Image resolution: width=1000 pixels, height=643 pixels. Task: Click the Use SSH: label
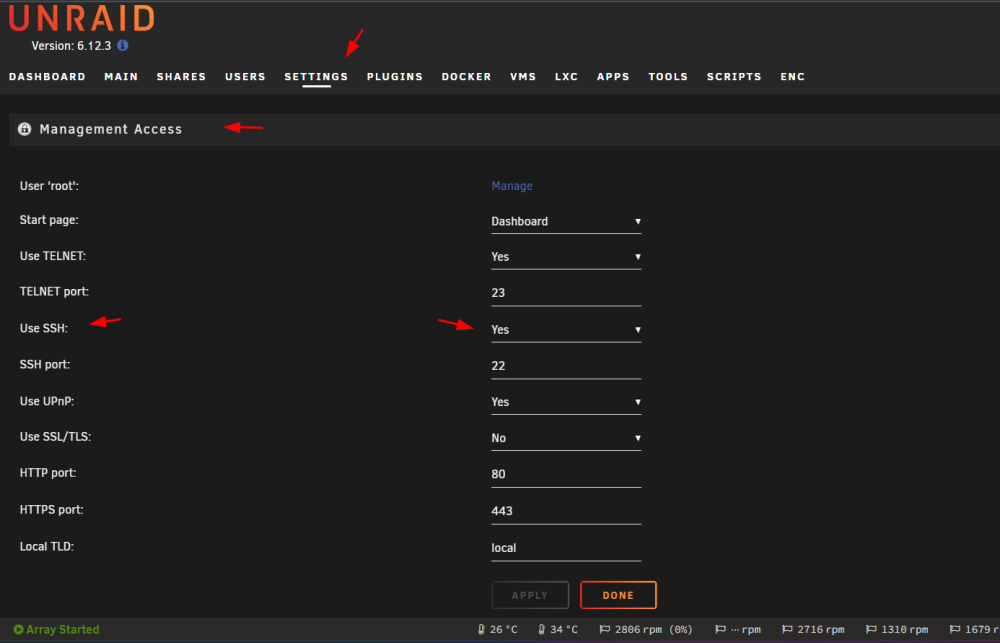[x=43, y=329]
